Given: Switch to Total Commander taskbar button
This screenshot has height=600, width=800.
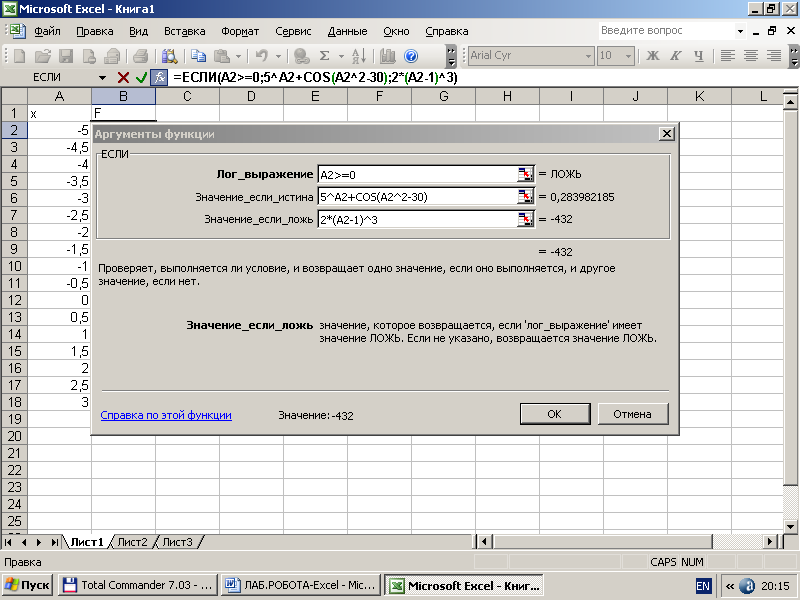Looking at the screenshot, I should click(138, 585).
